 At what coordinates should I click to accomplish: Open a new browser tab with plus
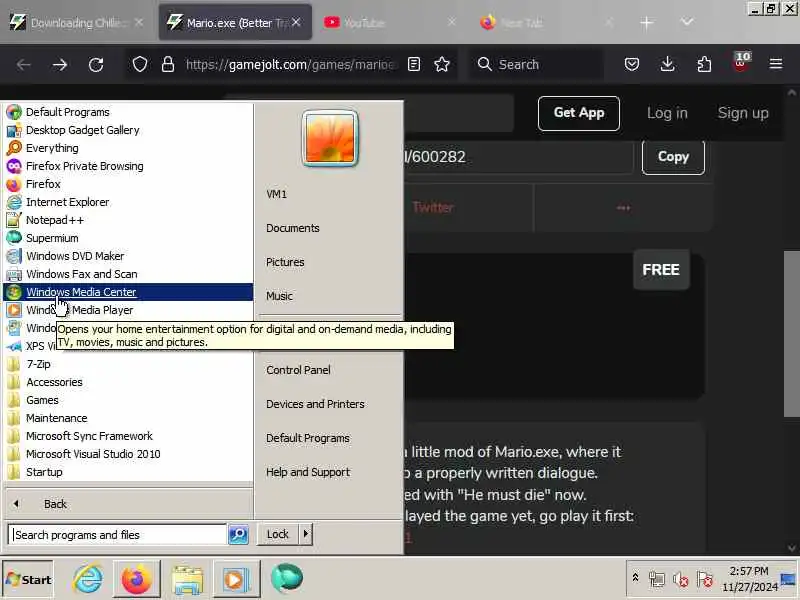coord(646,22)
